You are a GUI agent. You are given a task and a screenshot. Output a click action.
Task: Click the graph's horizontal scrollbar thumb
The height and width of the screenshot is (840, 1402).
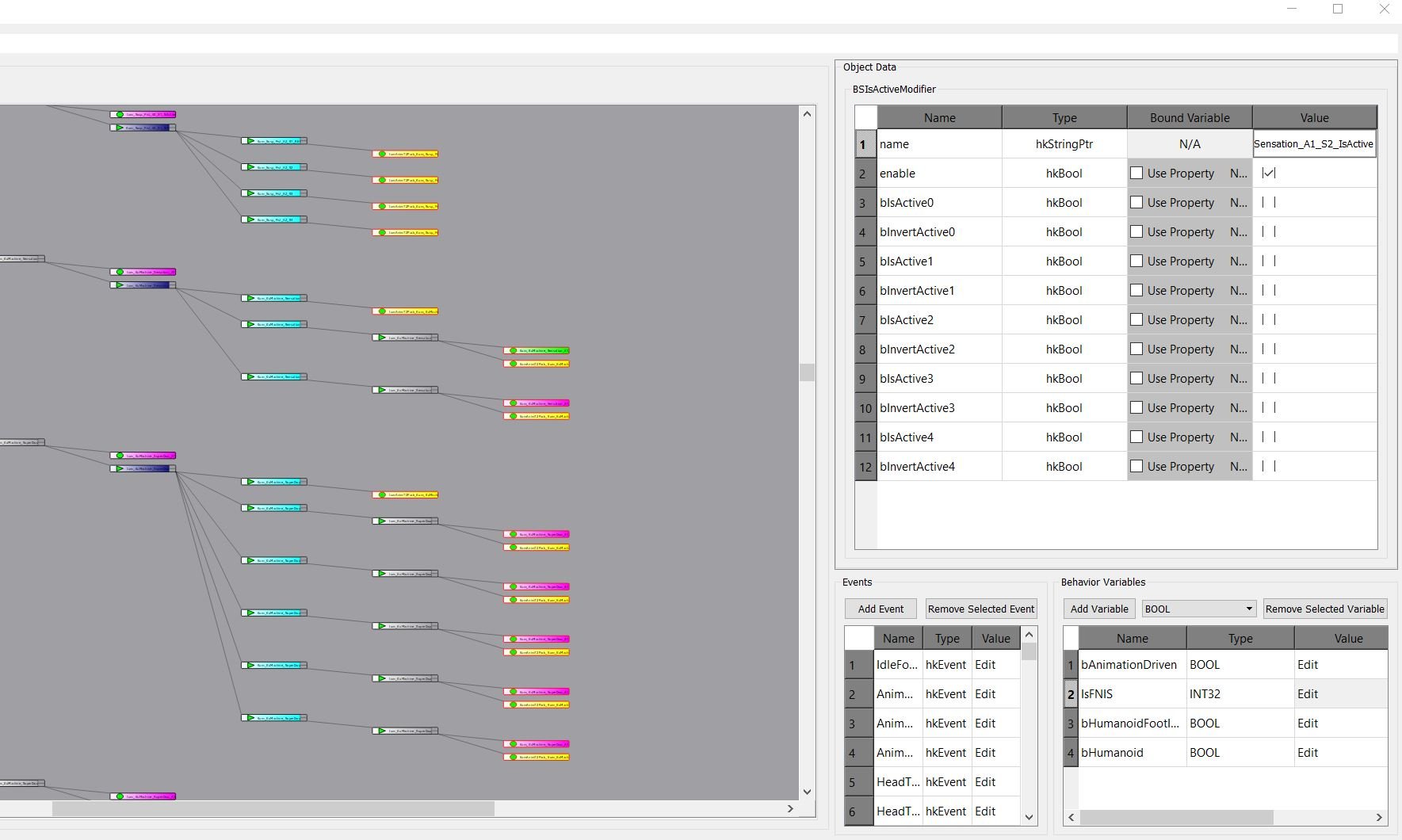pyautogui.click(x=273, y=808)
